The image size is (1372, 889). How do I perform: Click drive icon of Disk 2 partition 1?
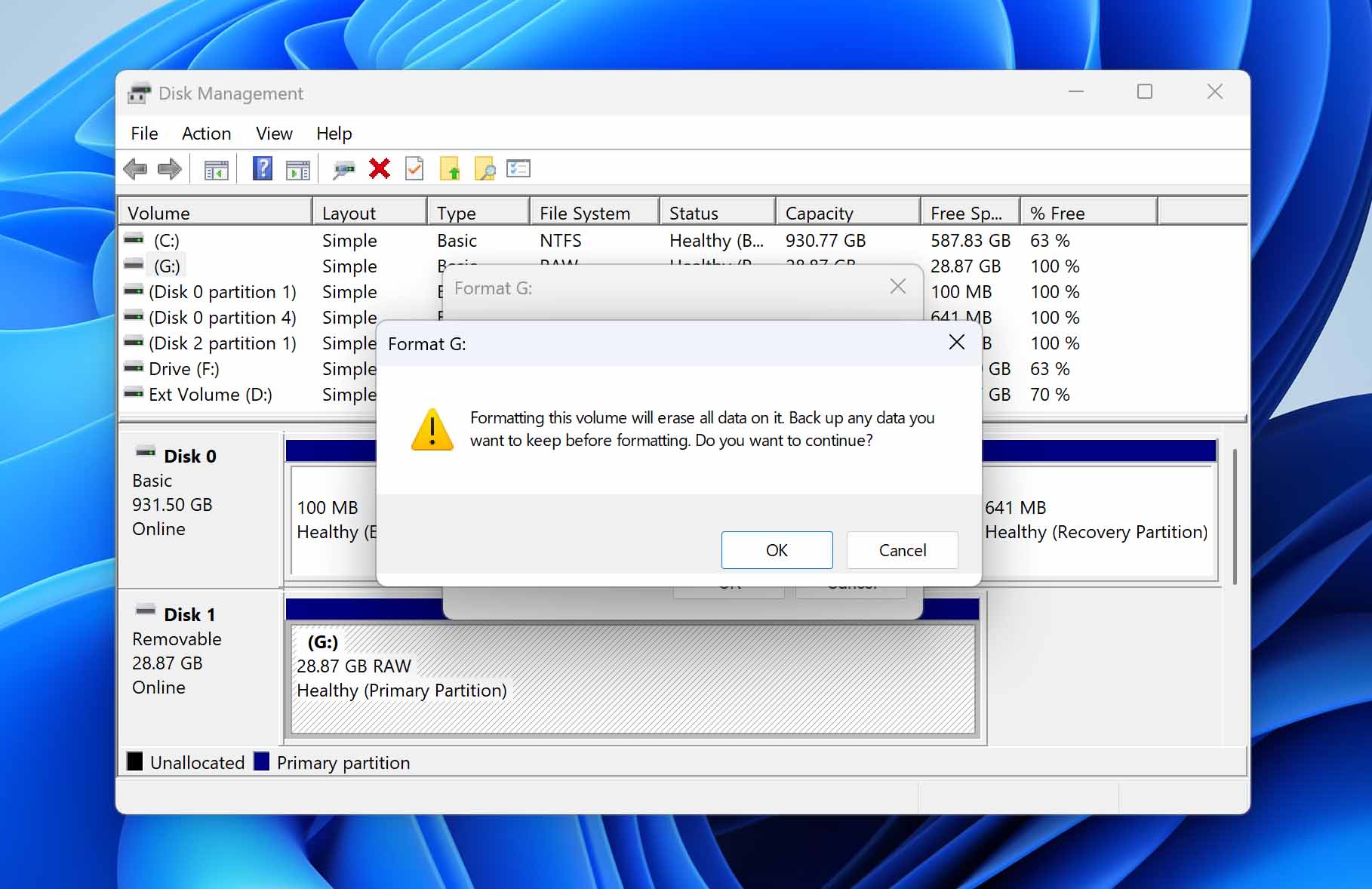pyautogui.click(x=134, y=342)
